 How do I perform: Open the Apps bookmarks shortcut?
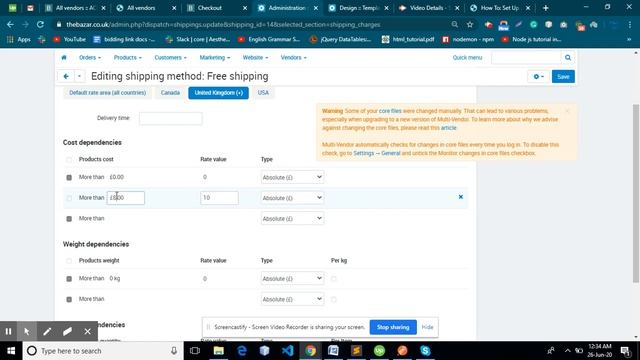point(19,39)
